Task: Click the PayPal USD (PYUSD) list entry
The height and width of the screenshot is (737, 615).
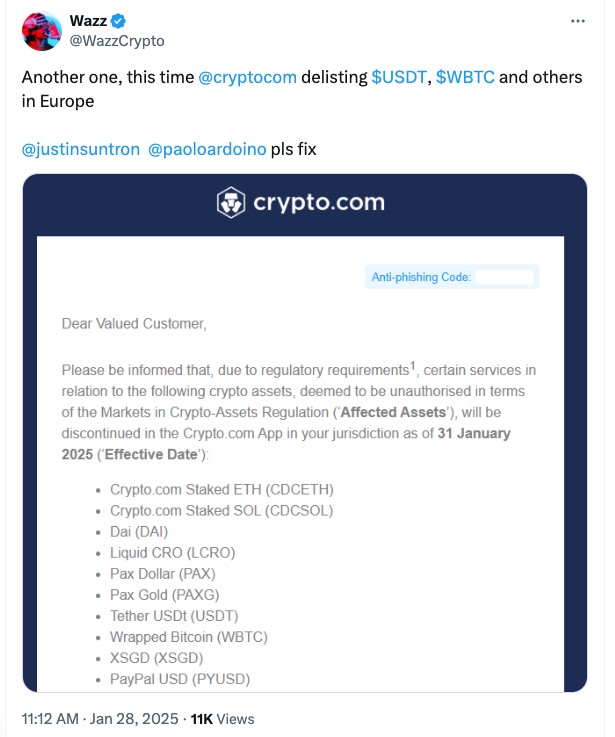Action: pyautogui.click(x=179, y=679)
